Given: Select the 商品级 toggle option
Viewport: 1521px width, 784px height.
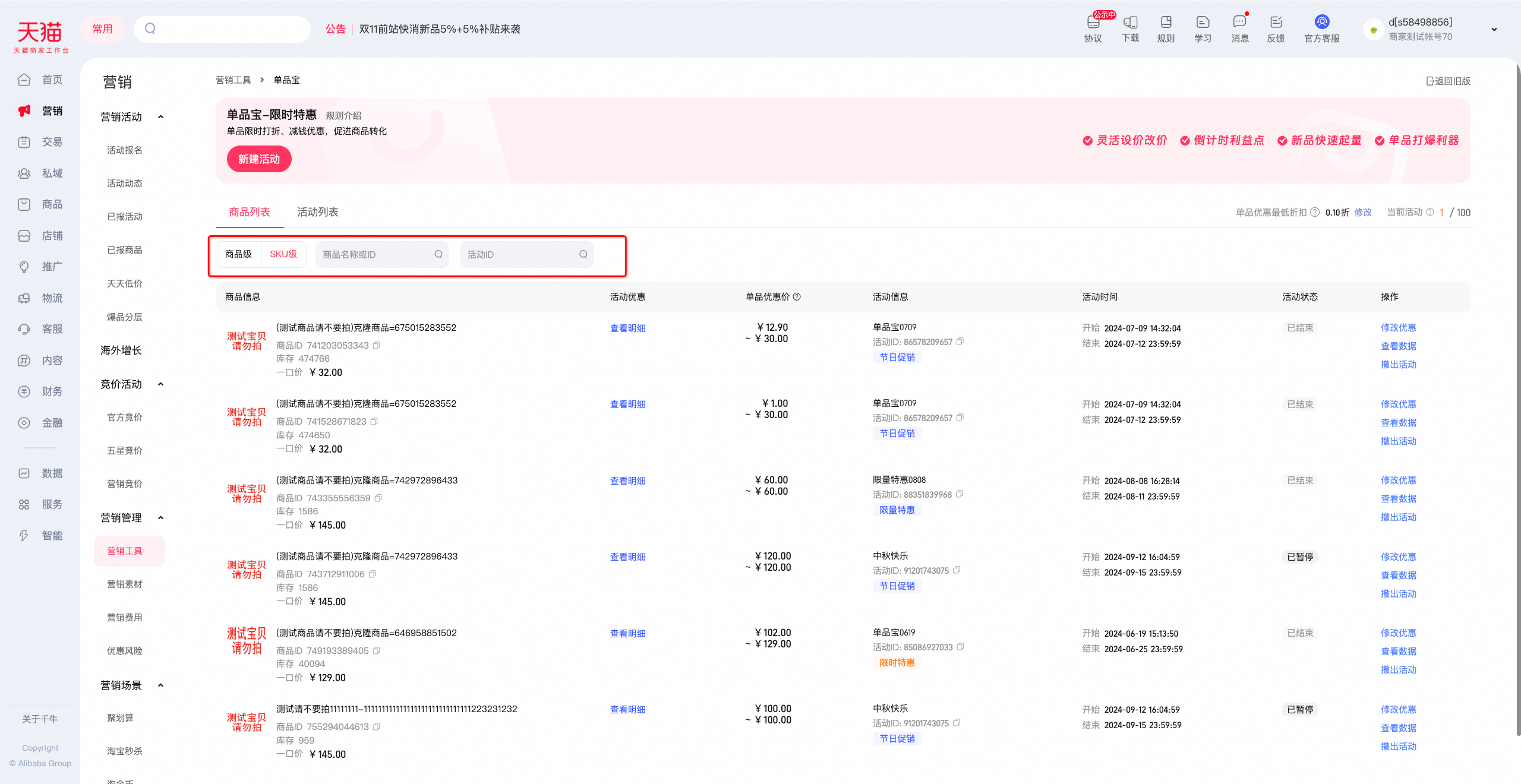Looking at the screenshot, I should [x=238, y=254].
